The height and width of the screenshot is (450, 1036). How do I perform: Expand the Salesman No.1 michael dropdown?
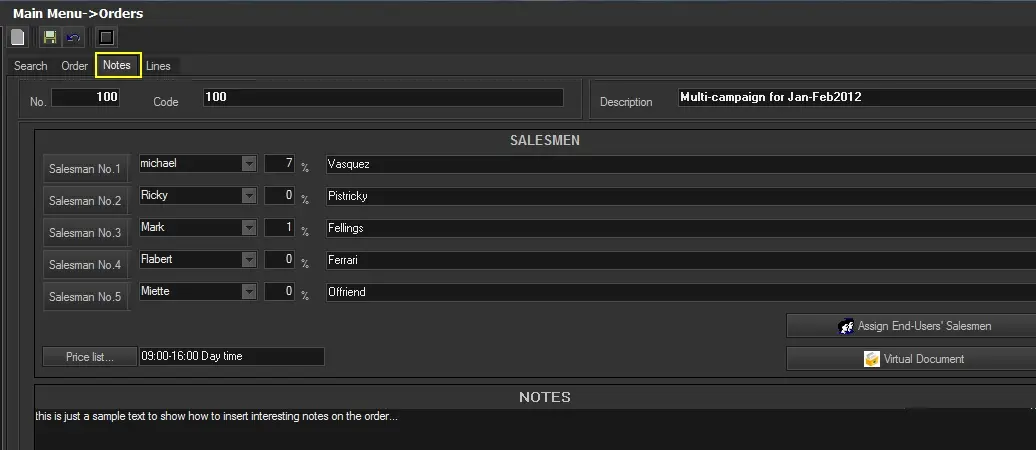[249, 164]
